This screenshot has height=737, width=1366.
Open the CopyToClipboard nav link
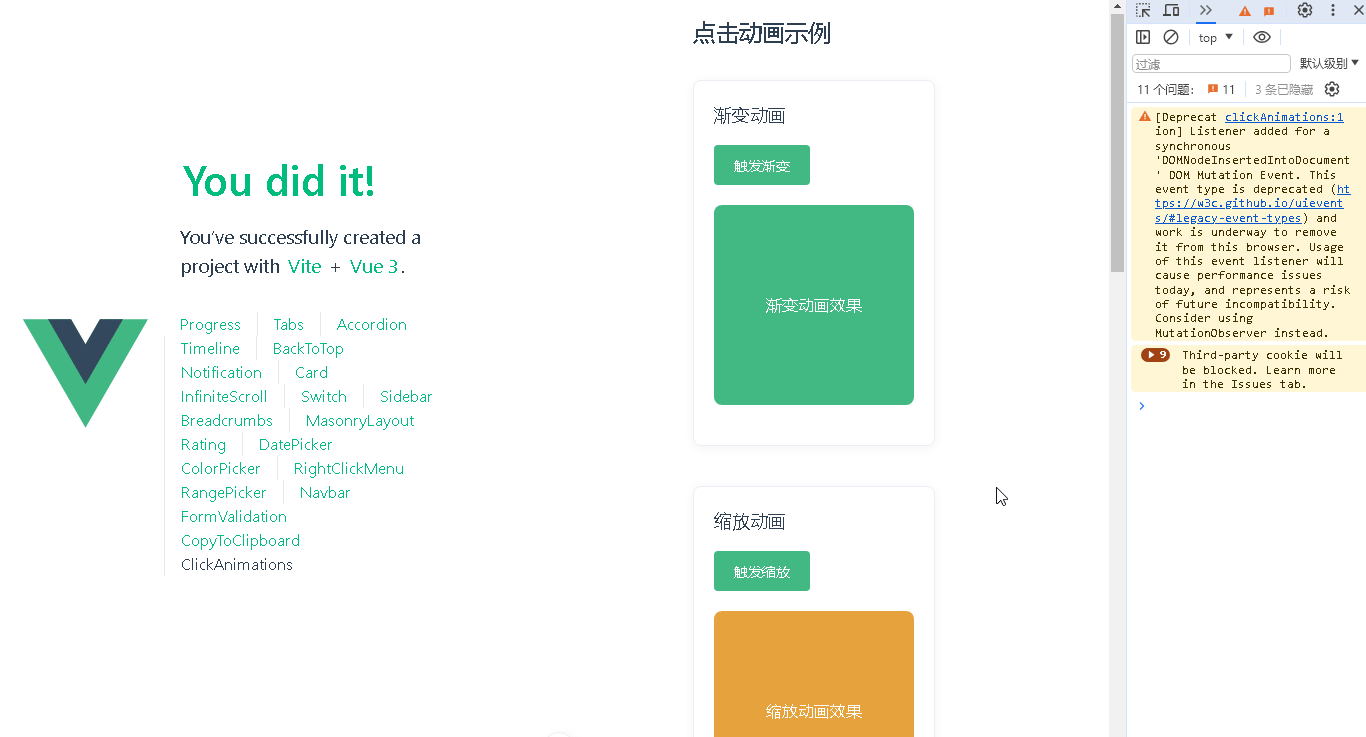(x=240, y=540)
